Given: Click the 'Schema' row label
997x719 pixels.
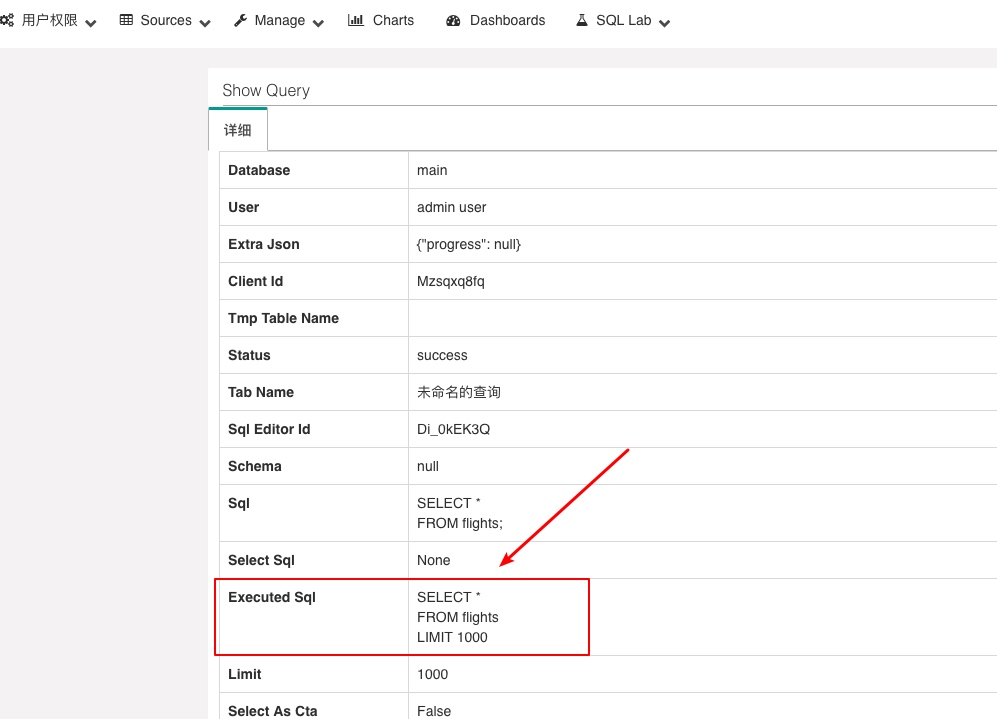Looking at the screenshot, I should pos(254,466).
